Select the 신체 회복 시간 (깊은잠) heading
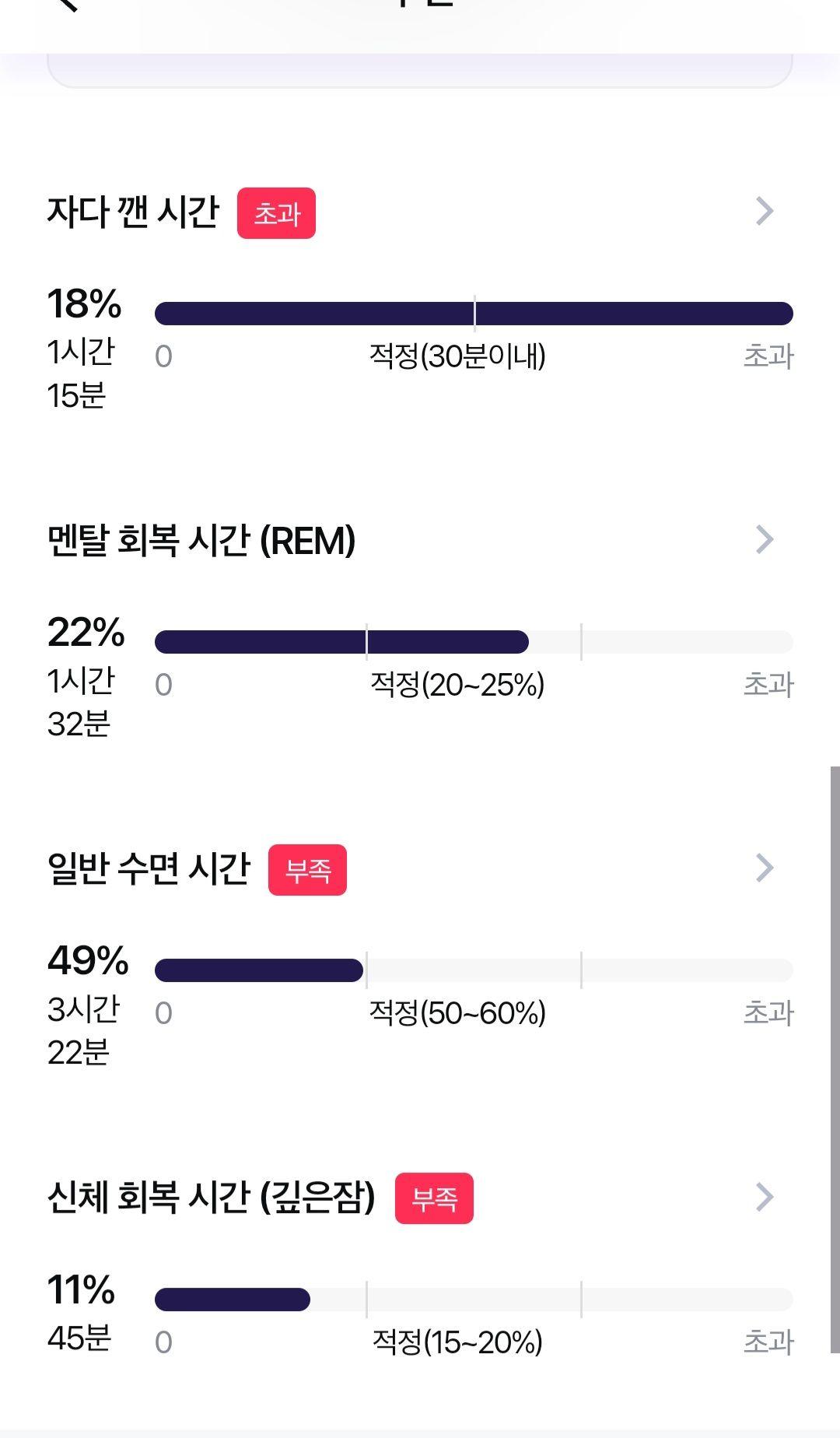This screenshot has width=840, height=1438. click(x=212, y=1198)
